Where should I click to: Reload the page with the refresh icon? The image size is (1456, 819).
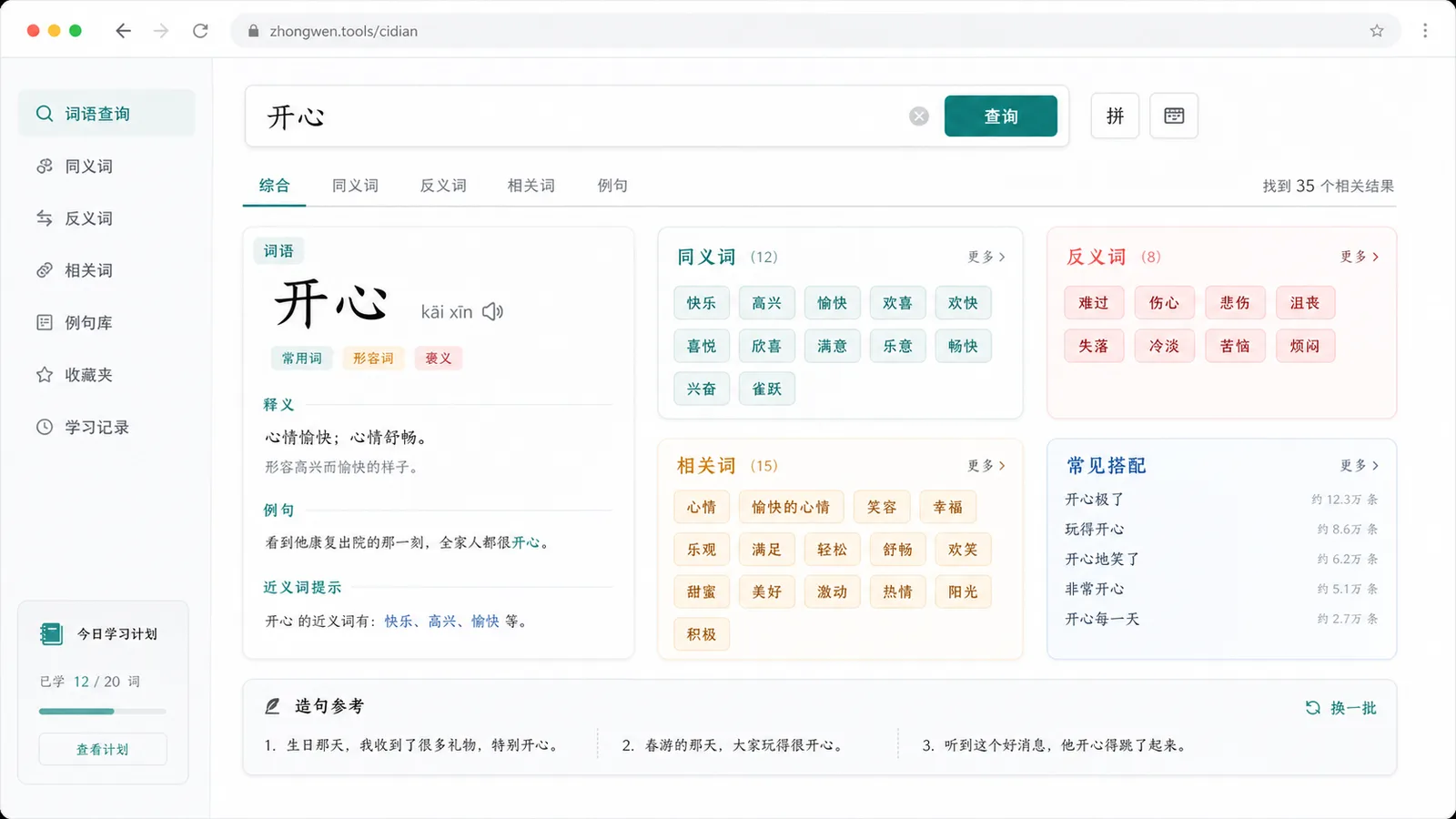[x=200, y=31]
